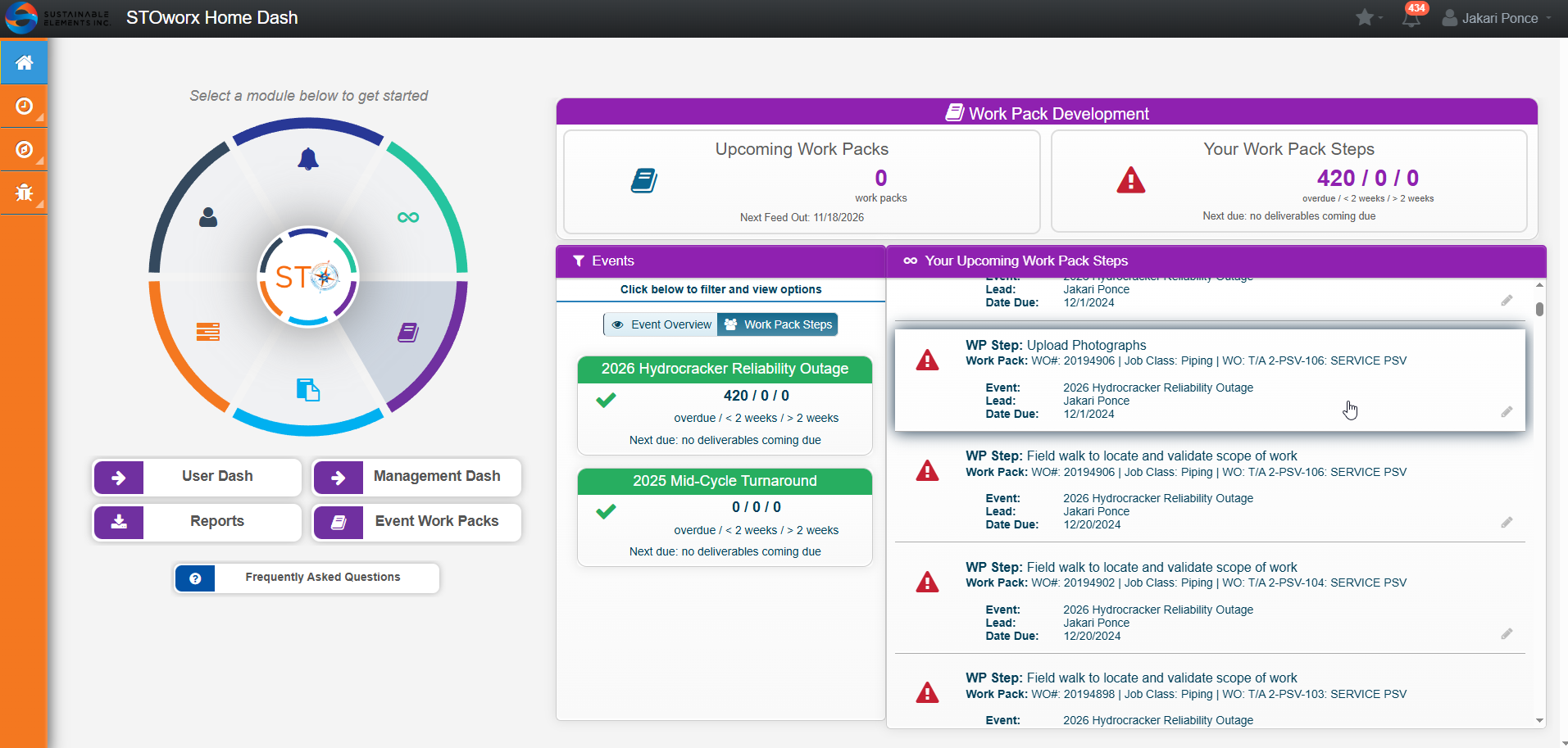Open the bug report sidebar icon
The image size is (1568, 748).
click(x=24, y=193)
